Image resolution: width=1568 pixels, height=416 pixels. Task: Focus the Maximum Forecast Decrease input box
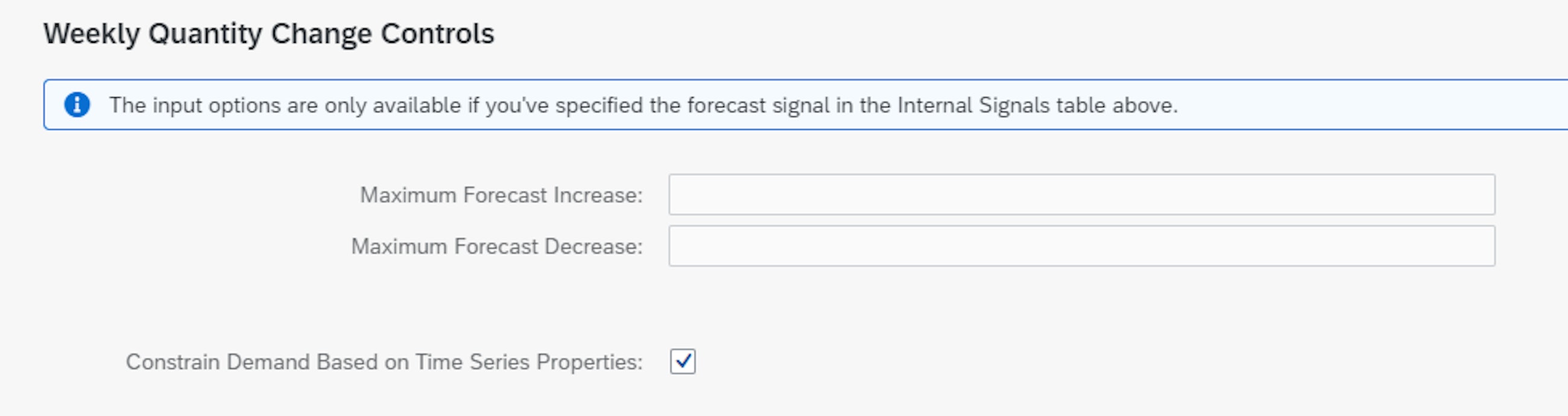point(1081,246)
